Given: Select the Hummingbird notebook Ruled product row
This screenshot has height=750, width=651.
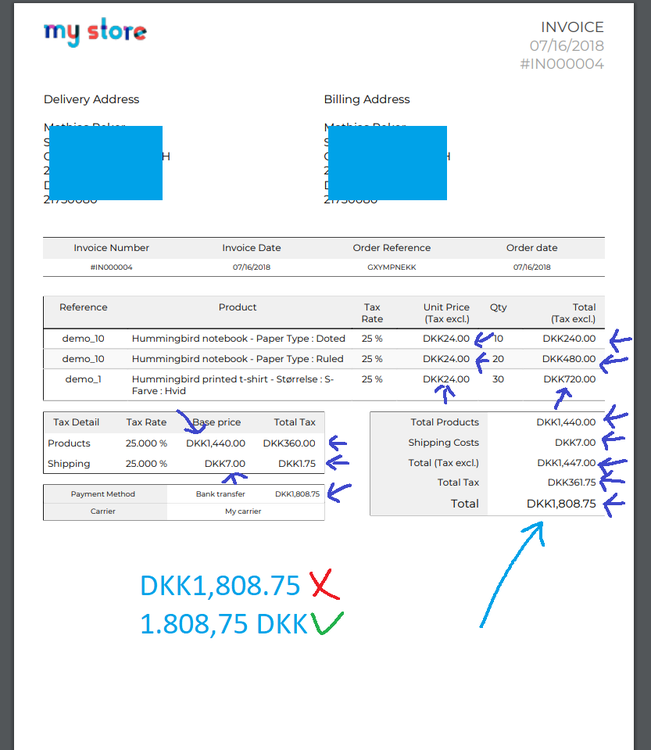Looking at the screenshot, I should (x=324, y=359).
